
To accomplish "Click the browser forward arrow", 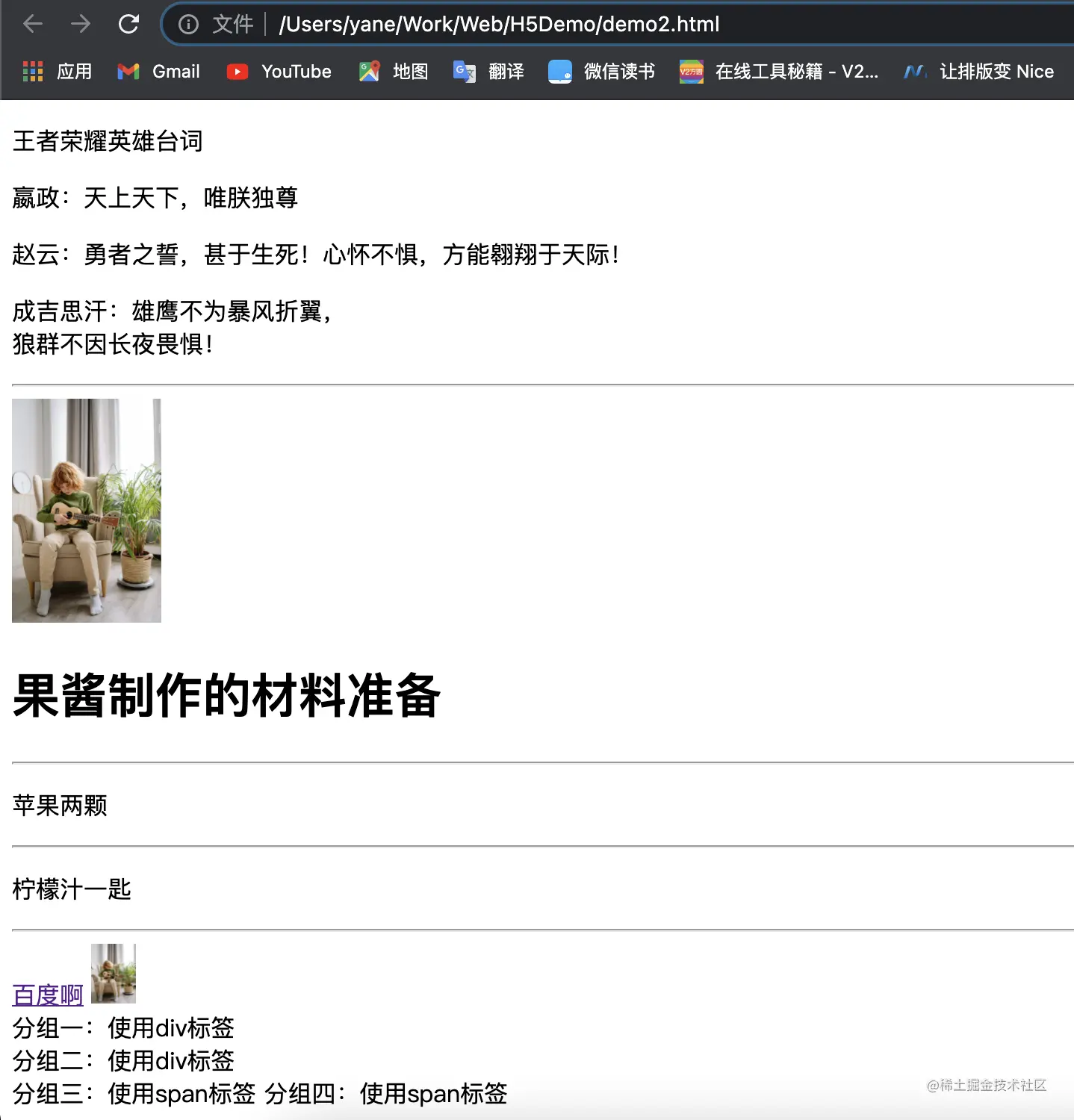I will 81,24.
